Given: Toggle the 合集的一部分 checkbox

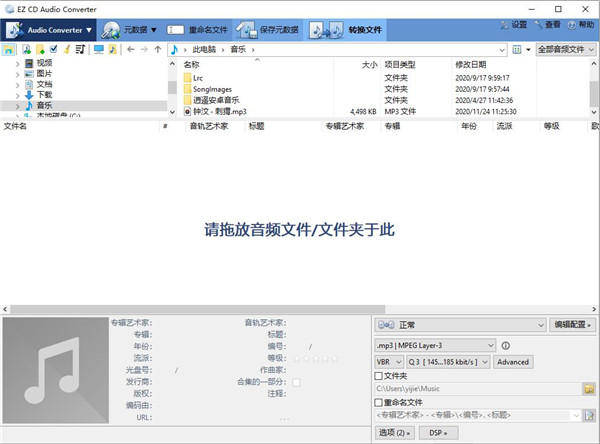Looking at the screenshot, I should [x=297, y=382].
